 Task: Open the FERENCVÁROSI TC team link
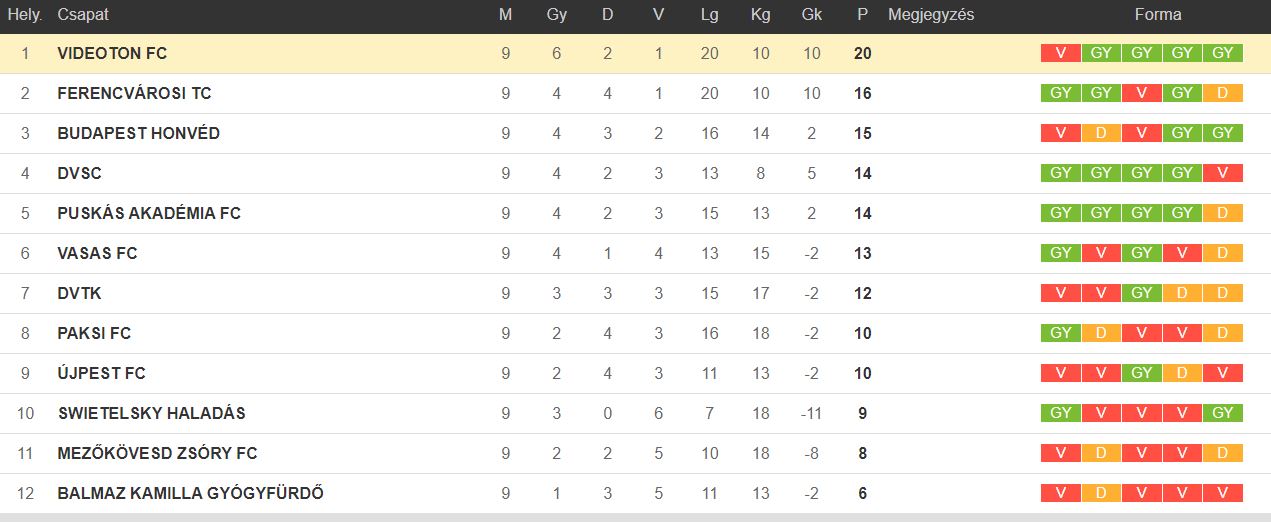tap(135, 93)
